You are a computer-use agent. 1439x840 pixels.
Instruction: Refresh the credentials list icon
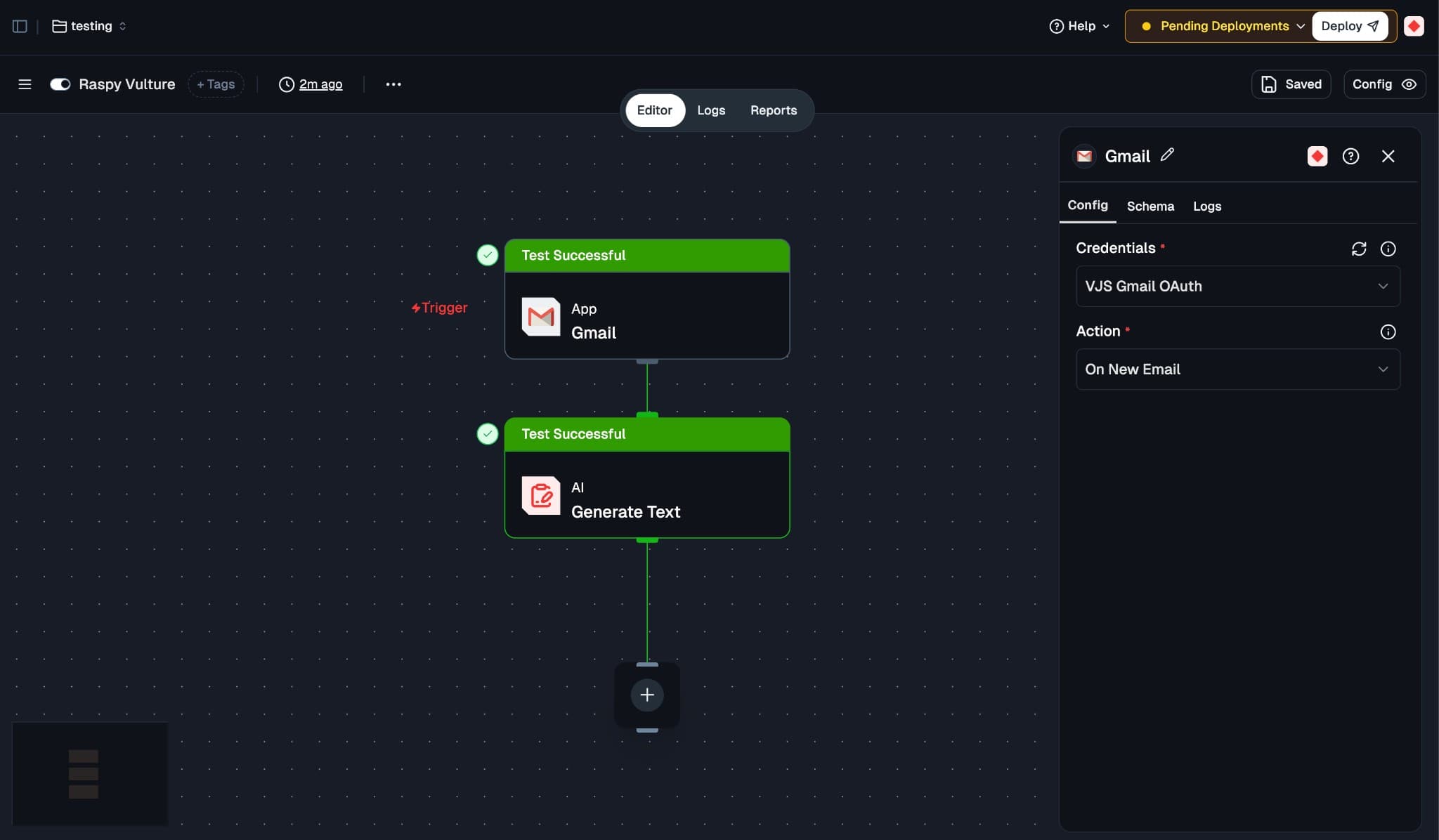click(1358, 249)
